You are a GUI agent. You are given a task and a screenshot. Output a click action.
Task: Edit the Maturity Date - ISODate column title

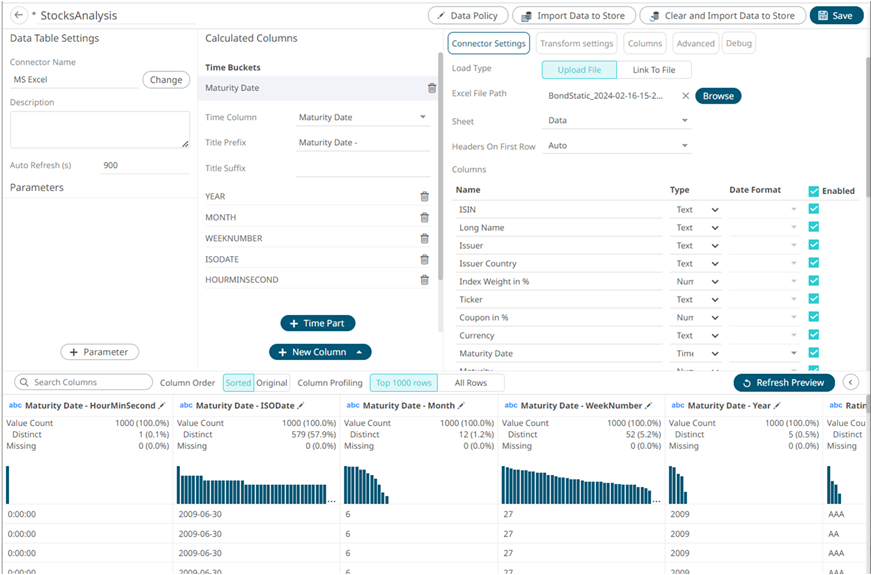click(301, 406)
